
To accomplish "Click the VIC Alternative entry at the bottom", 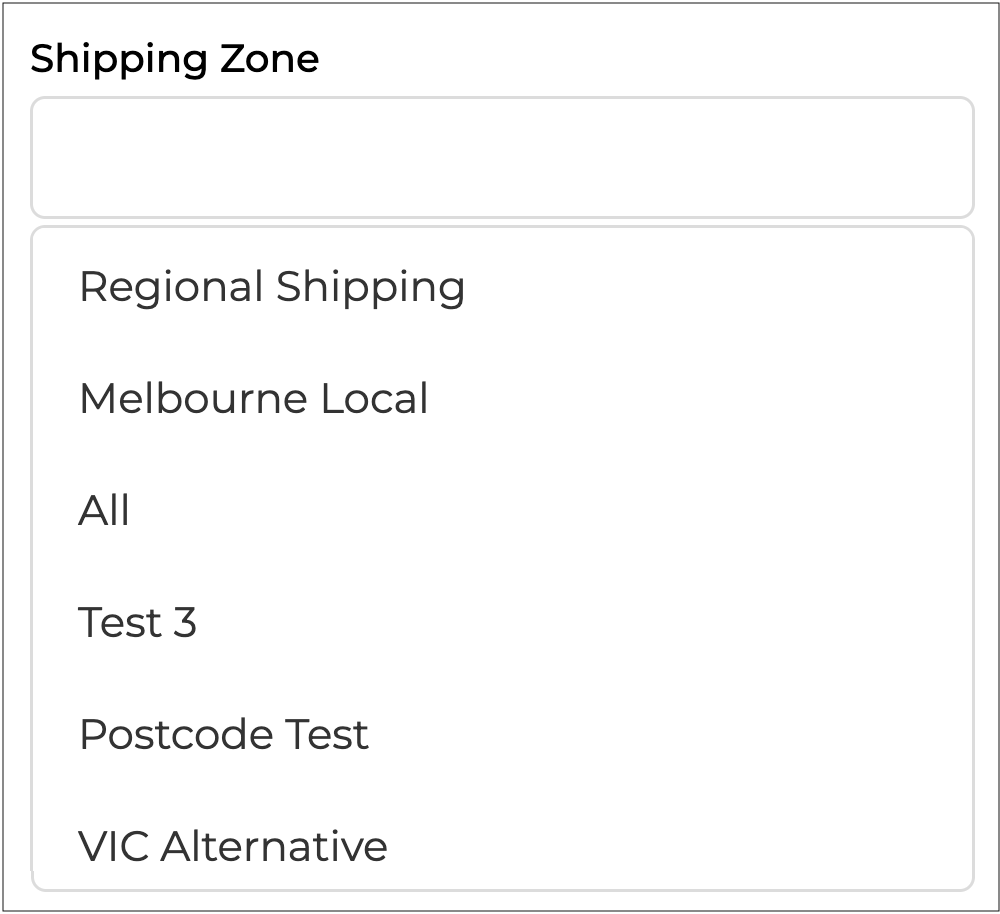I will [x=232, y=846].
